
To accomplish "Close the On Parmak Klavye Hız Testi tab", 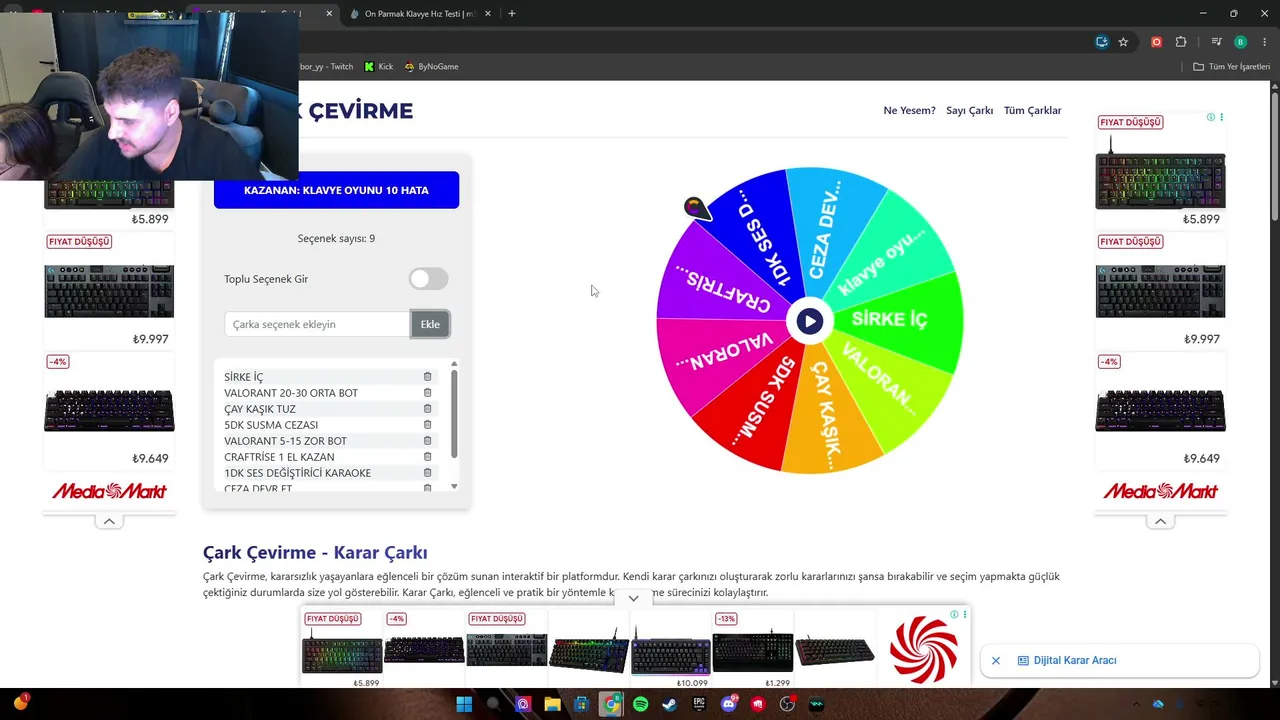I will click(488, 14).
